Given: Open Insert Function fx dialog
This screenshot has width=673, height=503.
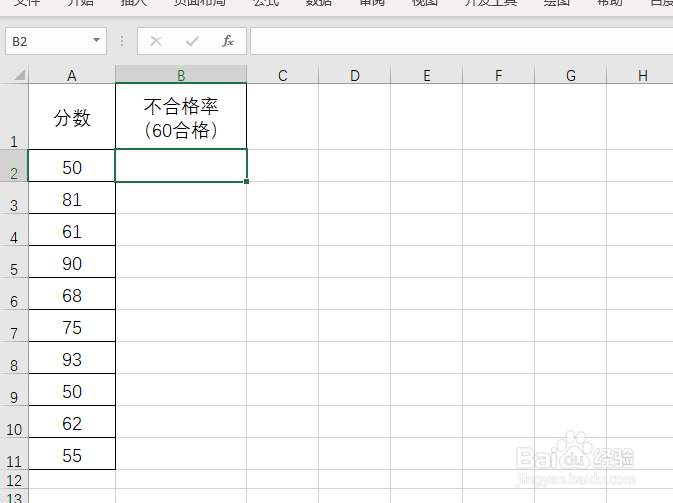Looking at the screenshot, I should point(228,41).
